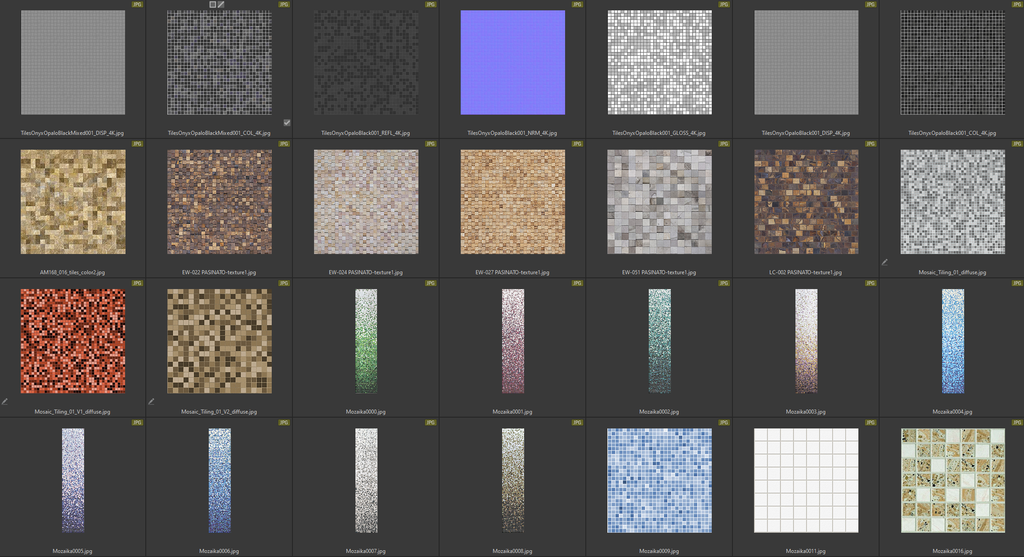This screenshot has height=557, width=1024.
Task: Click the pencil icon on Mosaic_Tiling_01_diffuse.jpg
Action: click(884, 262)
